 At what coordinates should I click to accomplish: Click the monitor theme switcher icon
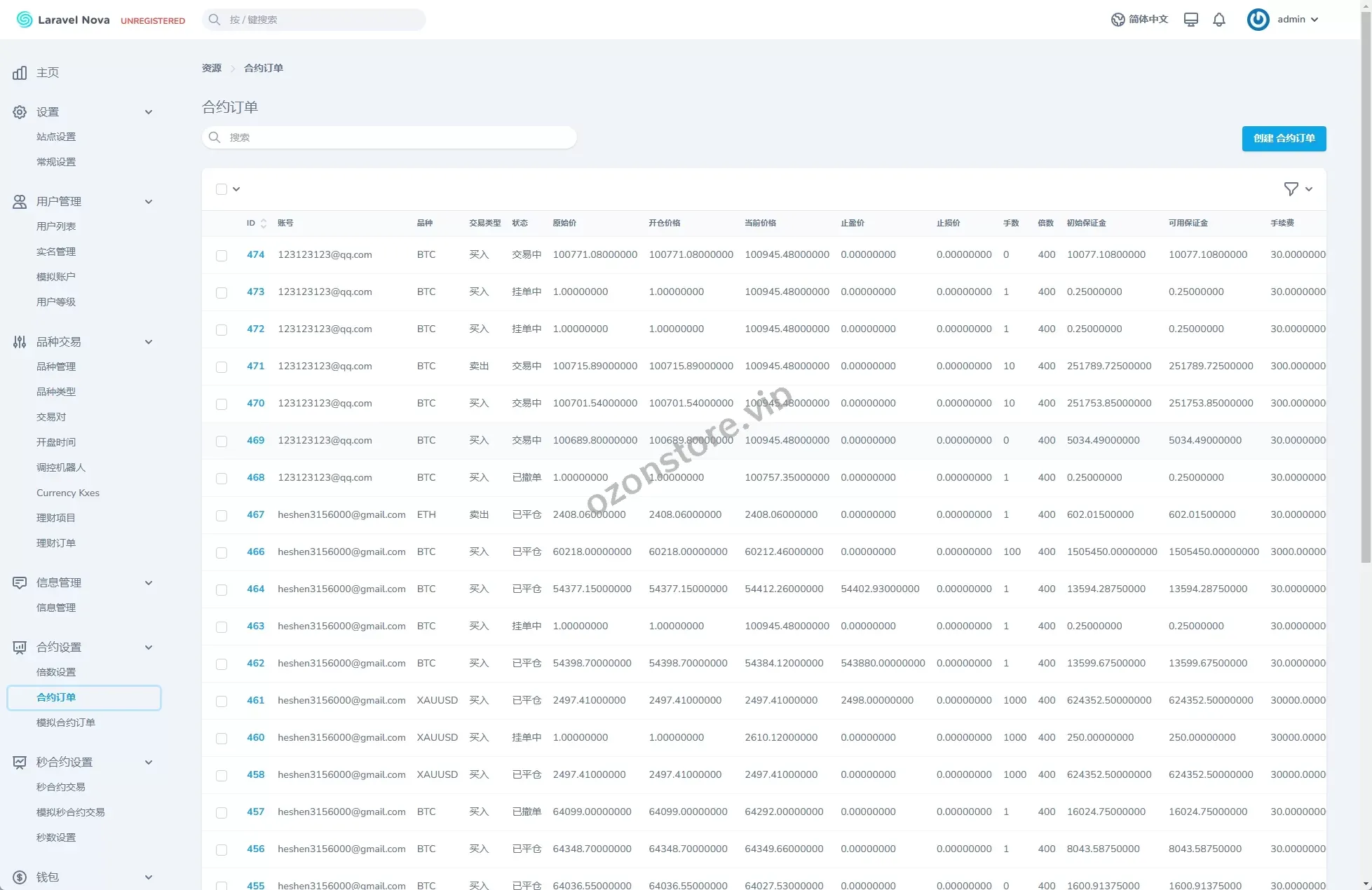click(1190, 20)
